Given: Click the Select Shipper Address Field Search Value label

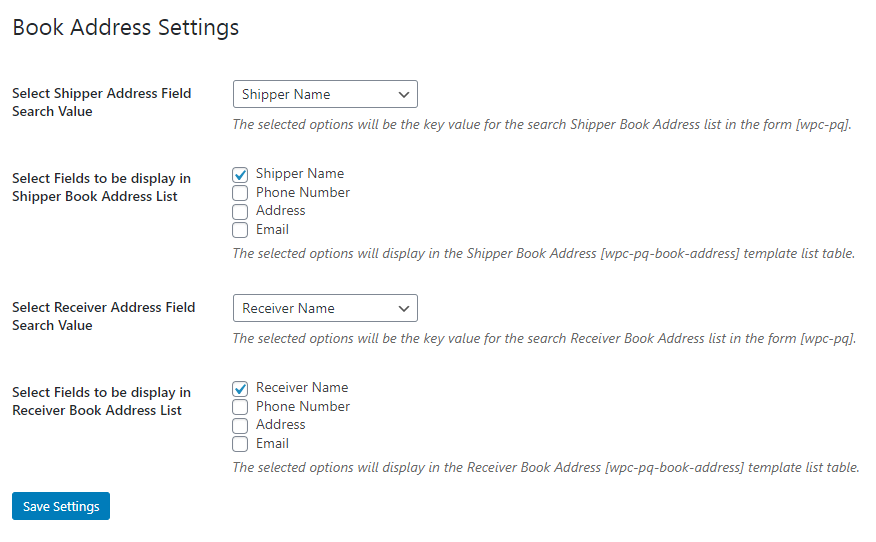Looking at the screenshot, I should point(101,102).
